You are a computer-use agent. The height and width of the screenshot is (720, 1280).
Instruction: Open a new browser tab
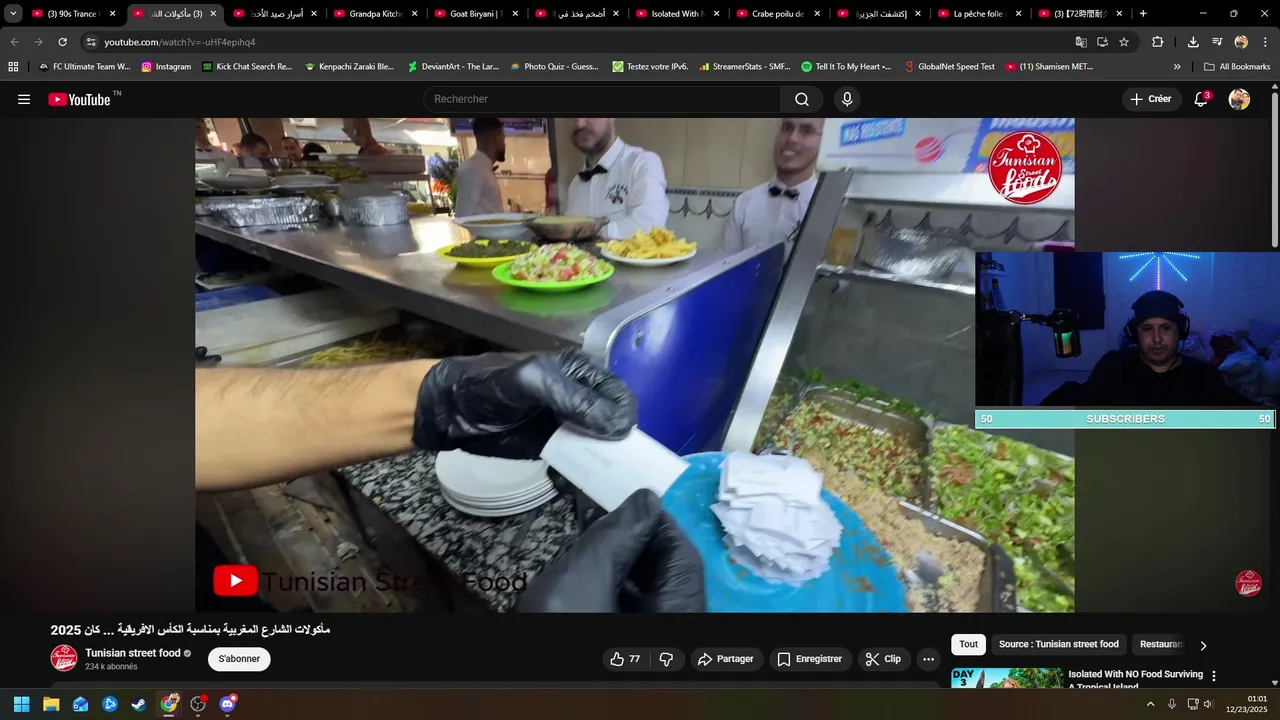[x=1143, y=14]
